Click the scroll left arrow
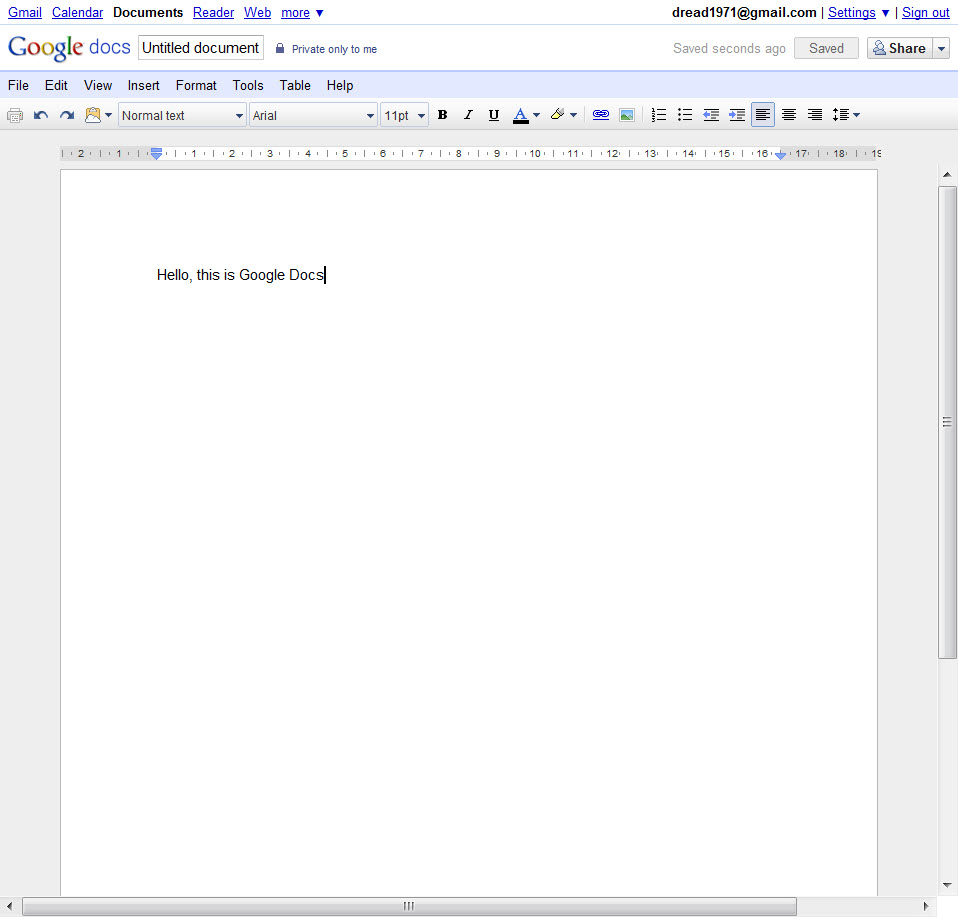This screenshot has width=958, height=917. click(x=9, y=906)
